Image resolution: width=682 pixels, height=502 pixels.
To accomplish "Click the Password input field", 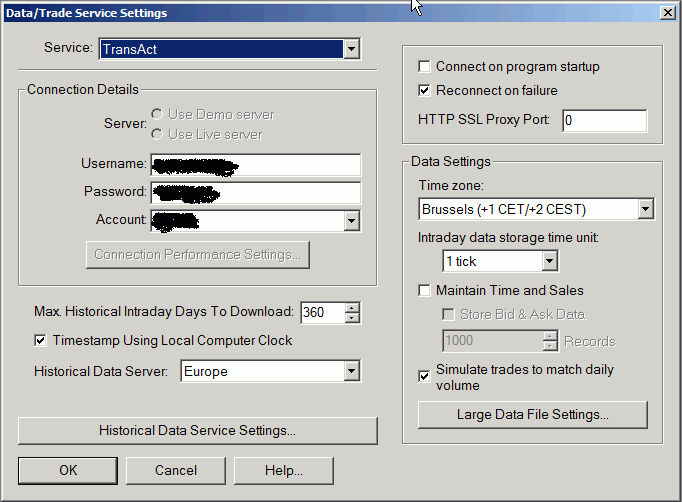I will click(x=256, y=193).
